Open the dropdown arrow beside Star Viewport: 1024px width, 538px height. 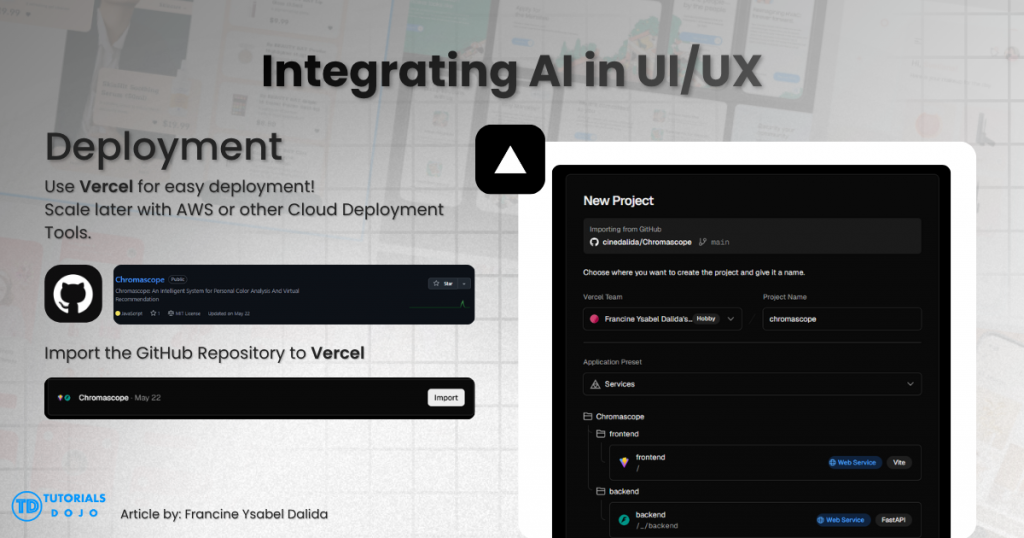tap(464, 283)
